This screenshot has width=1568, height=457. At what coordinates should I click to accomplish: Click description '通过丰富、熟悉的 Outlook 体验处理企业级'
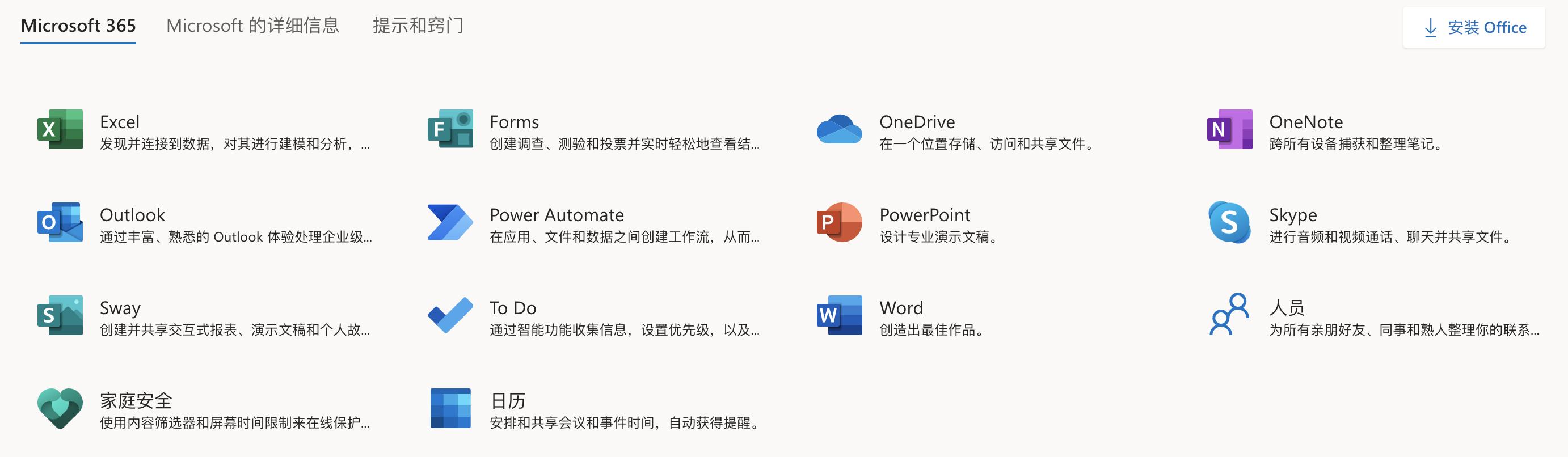click(235, 236)
